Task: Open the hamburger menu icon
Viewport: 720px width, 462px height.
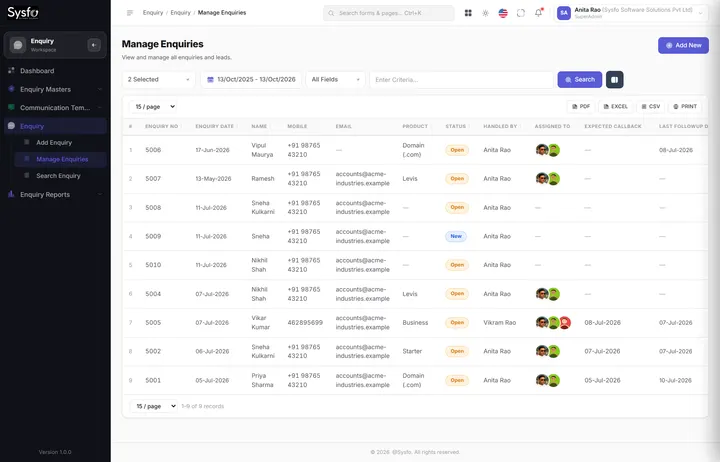Action: point(130,13)
